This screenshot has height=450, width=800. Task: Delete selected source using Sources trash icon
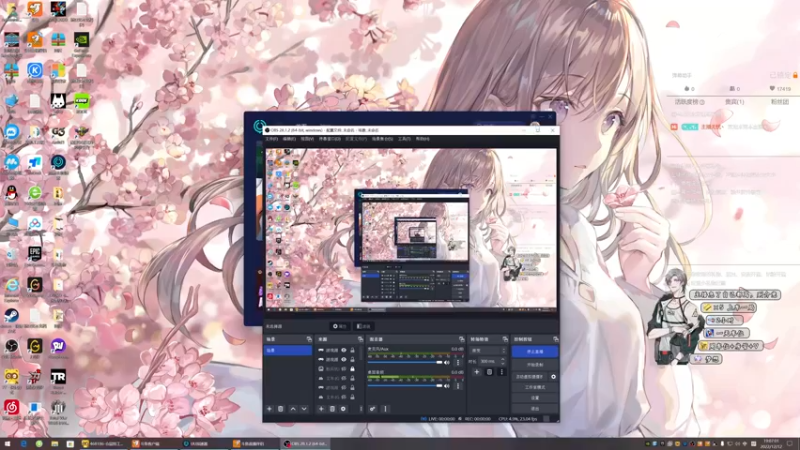coord(332,409)
